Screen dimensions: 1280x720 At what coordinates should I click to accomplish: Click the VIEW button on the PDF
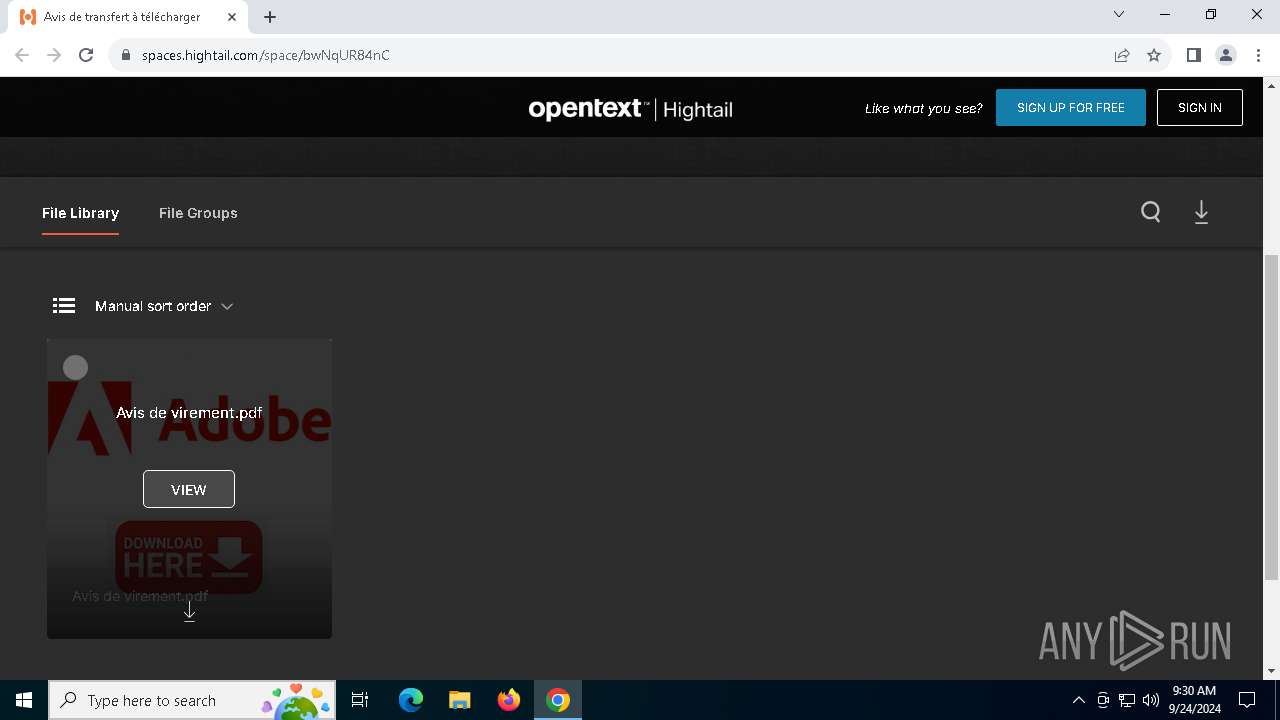189,489
